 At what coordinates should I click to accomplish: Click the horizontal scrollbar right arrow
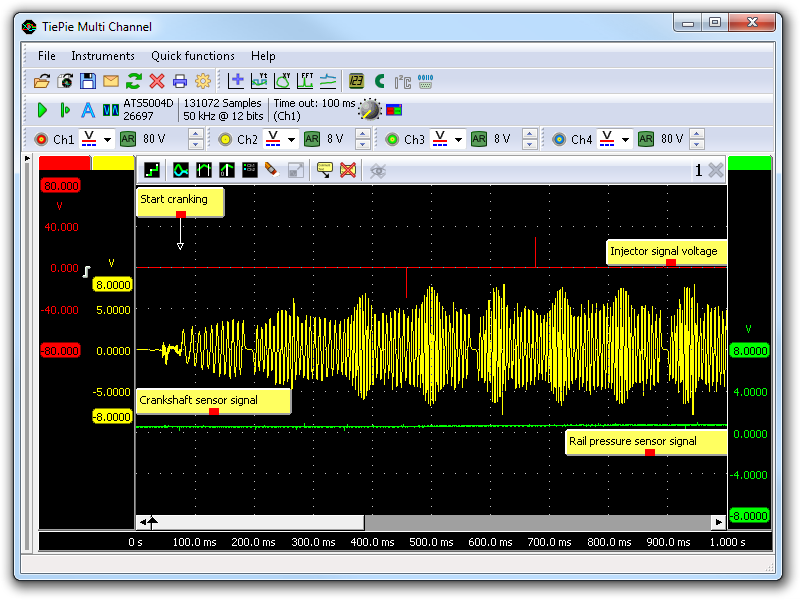[x=718, y=522]
